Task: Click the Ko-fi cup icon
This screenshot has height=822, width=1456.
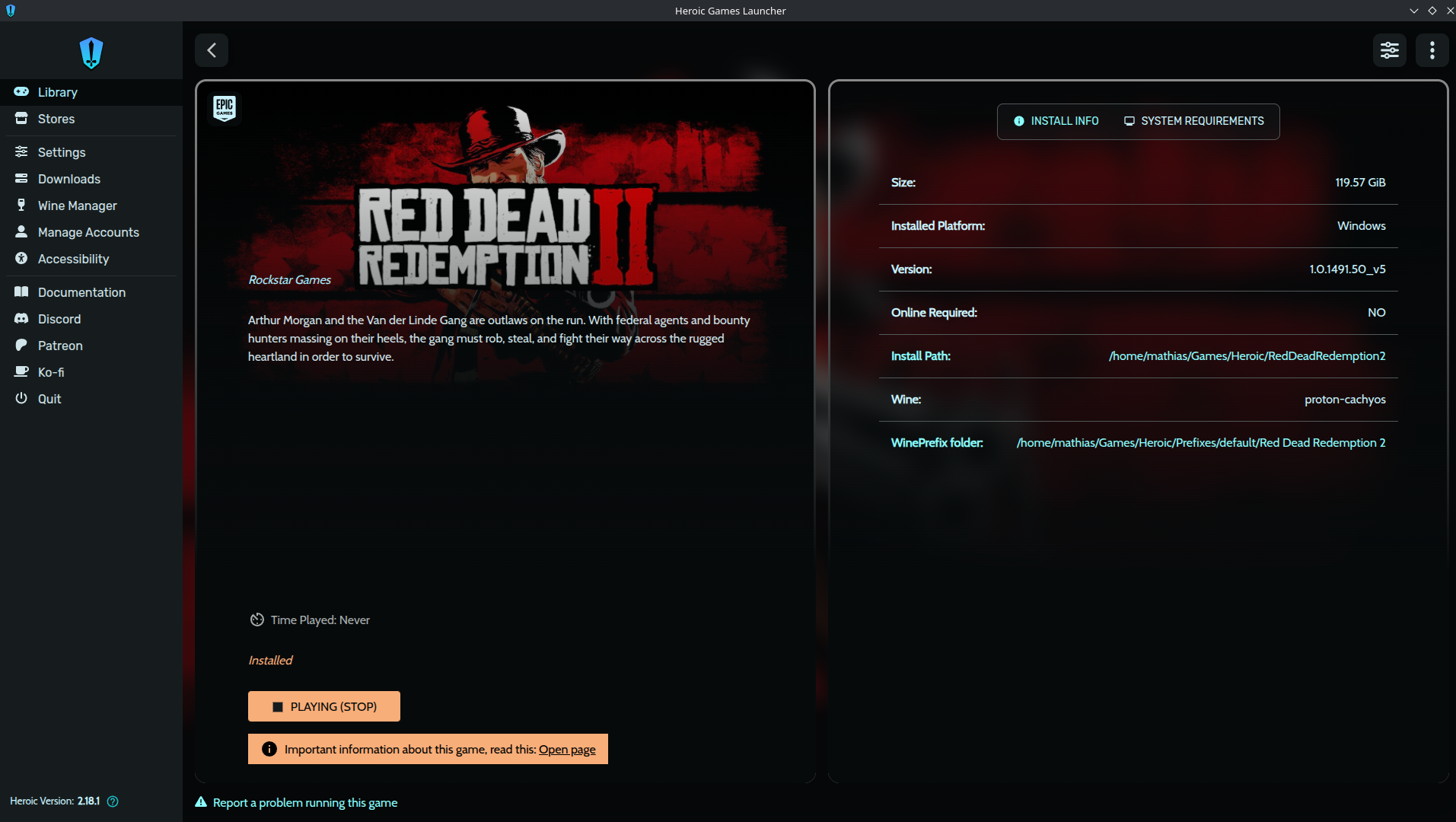Action: point(21,371)
